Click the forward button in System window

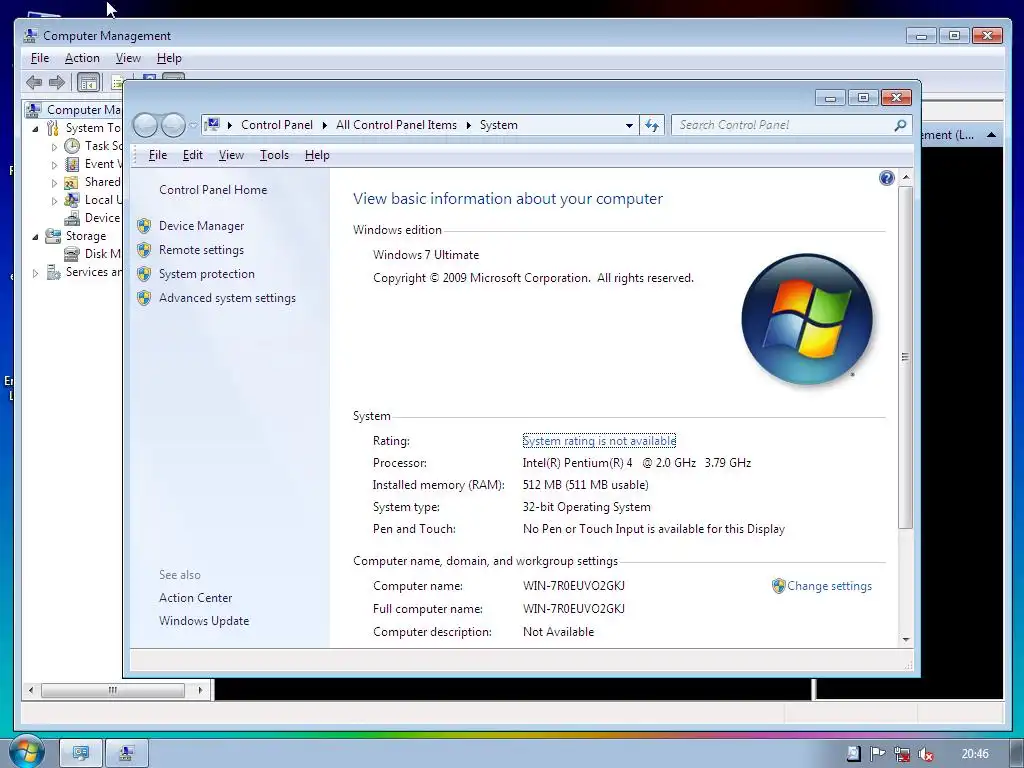(172, 125)
